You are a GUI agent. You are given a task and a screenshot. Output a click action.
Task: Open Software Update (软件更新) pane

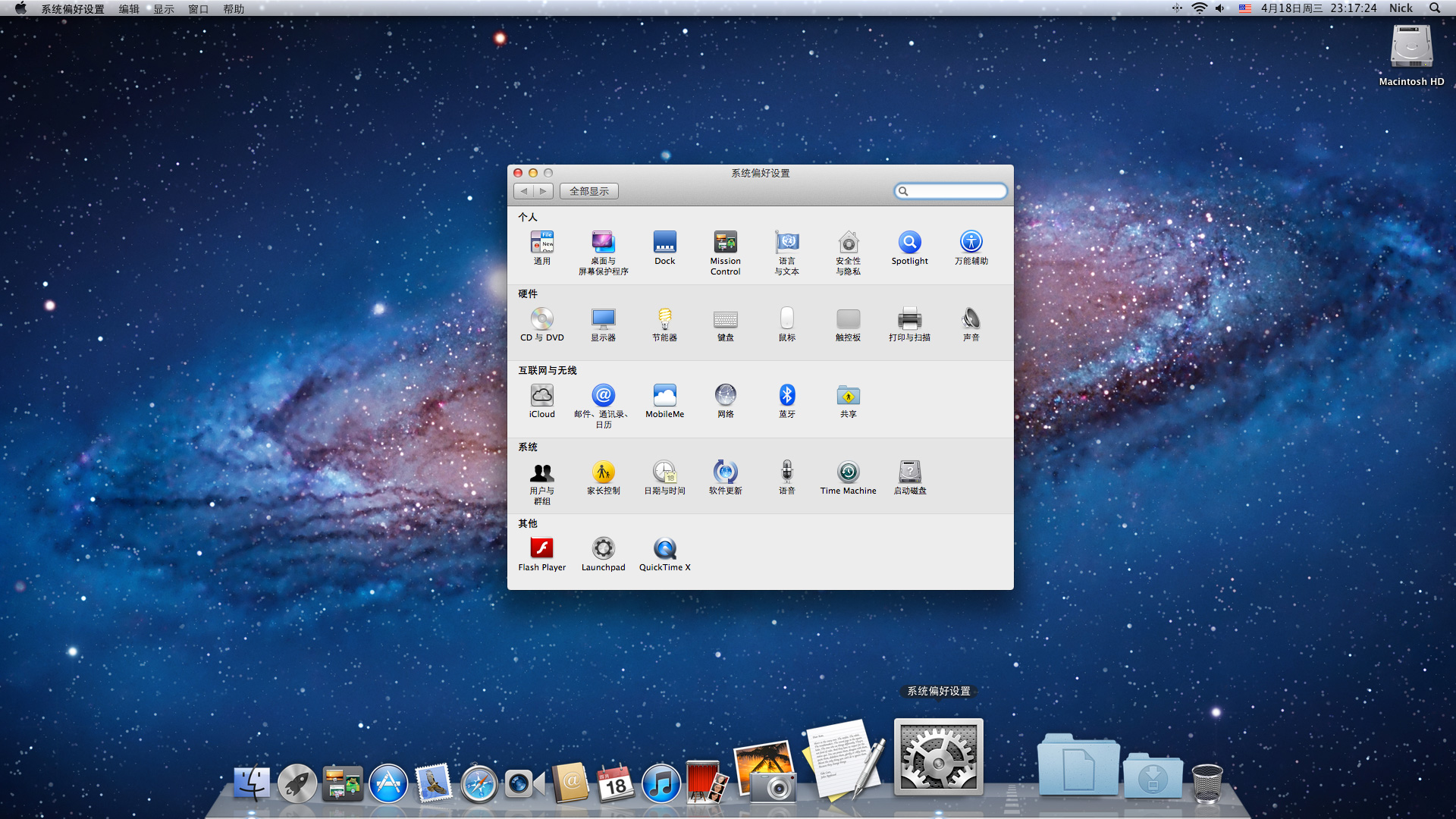coord(725,472)
